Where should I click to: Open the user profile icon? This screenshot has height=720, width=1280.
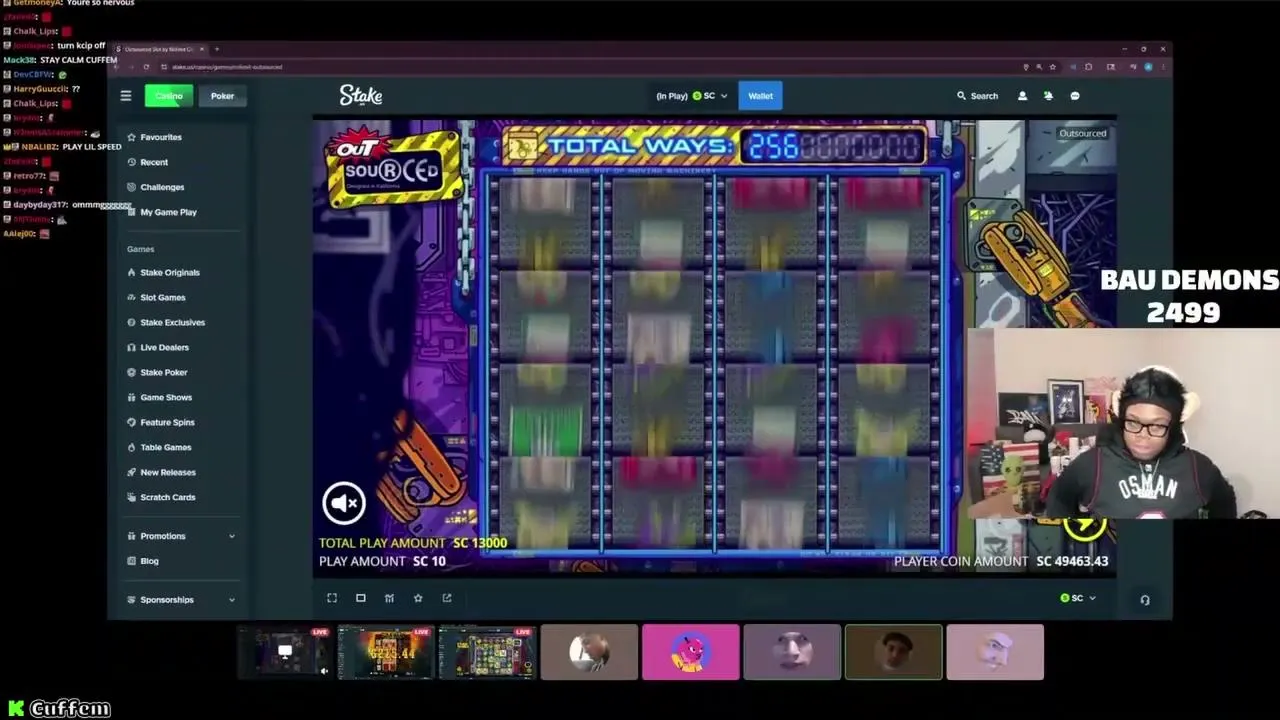click(1022, 96)
